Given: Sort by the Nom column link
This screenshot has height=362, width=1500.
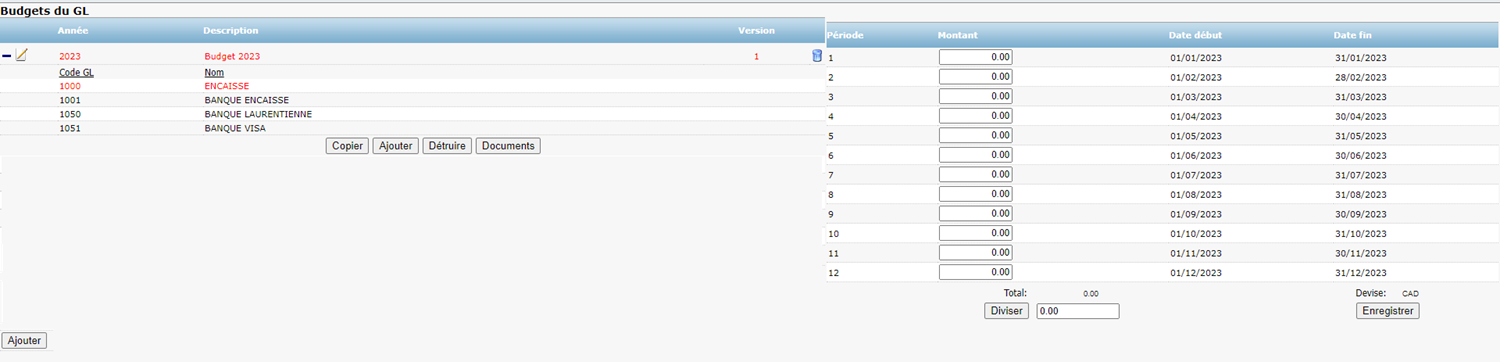Looking at the screenshot, I should click(x=213, y=73).
